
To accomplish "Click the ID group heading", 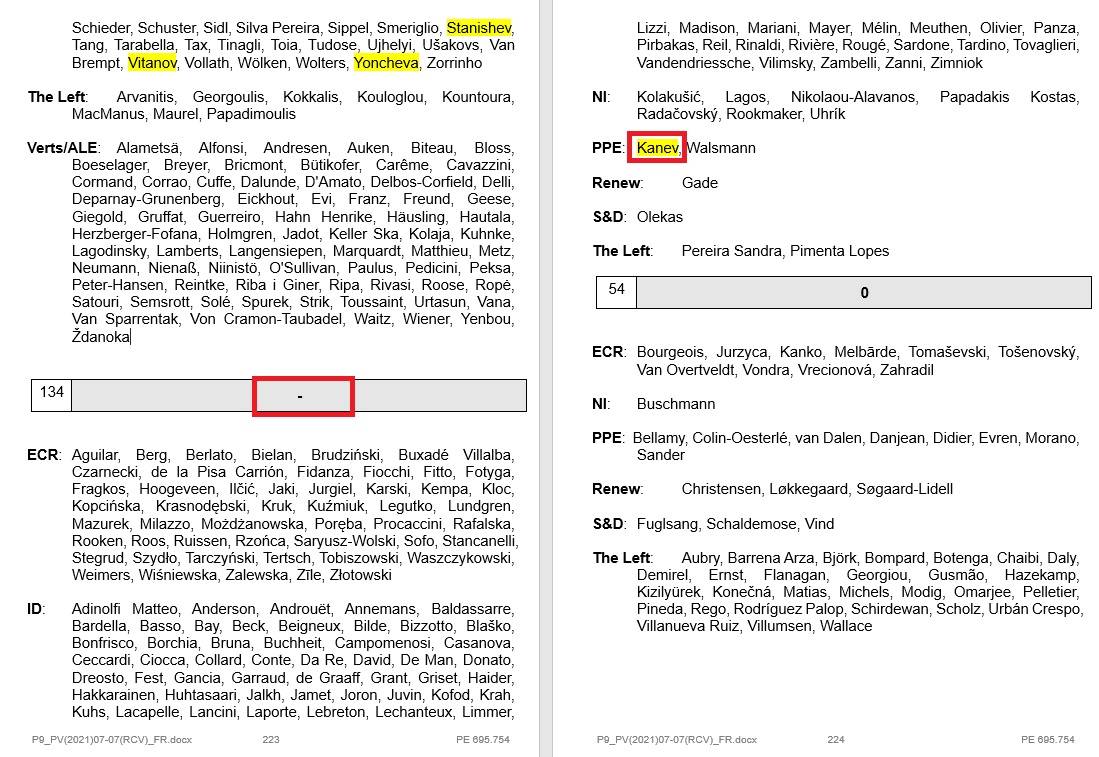I will [36, 609].
